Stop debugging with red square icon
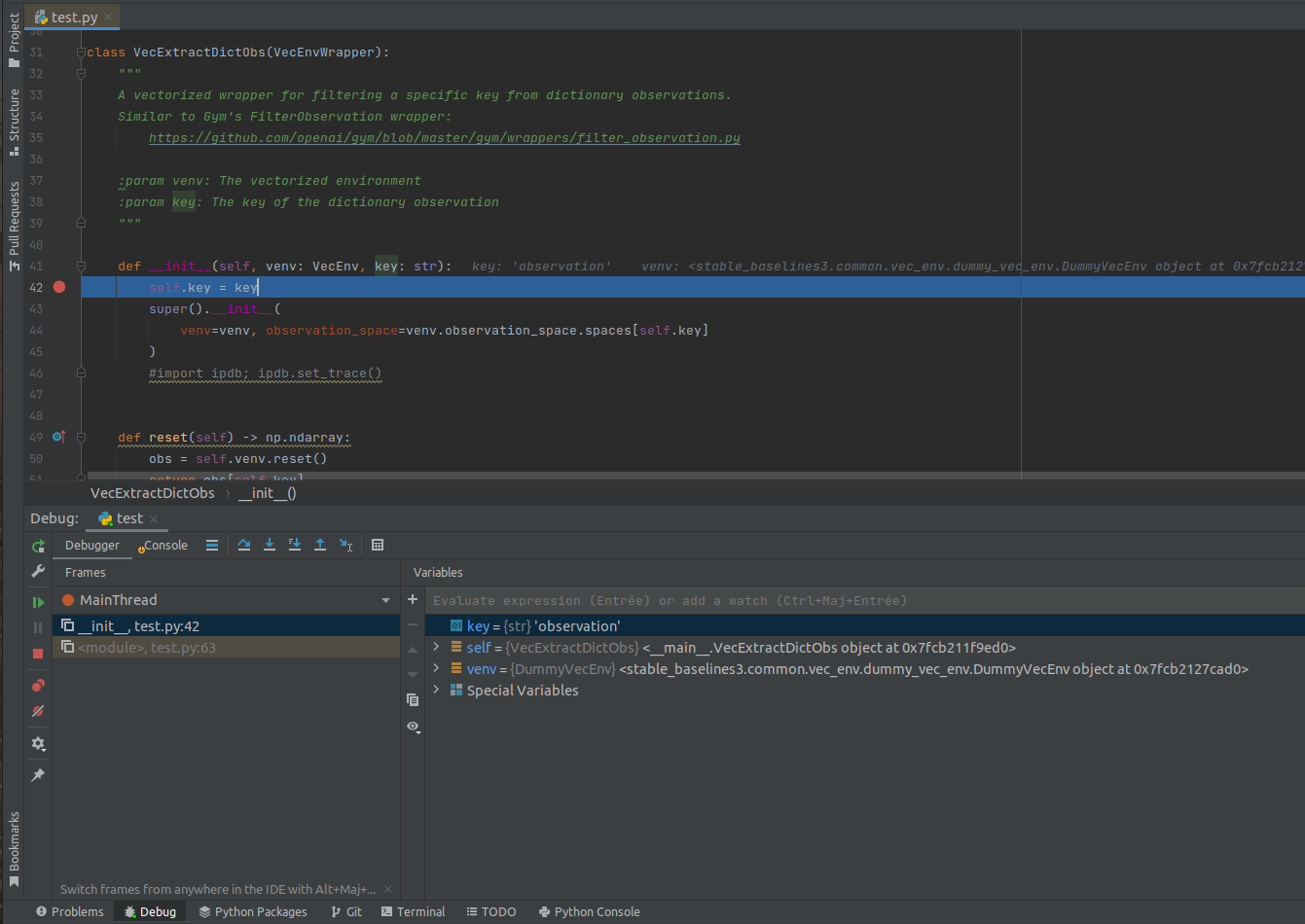The image size is (1305, 924). [38, 654]
